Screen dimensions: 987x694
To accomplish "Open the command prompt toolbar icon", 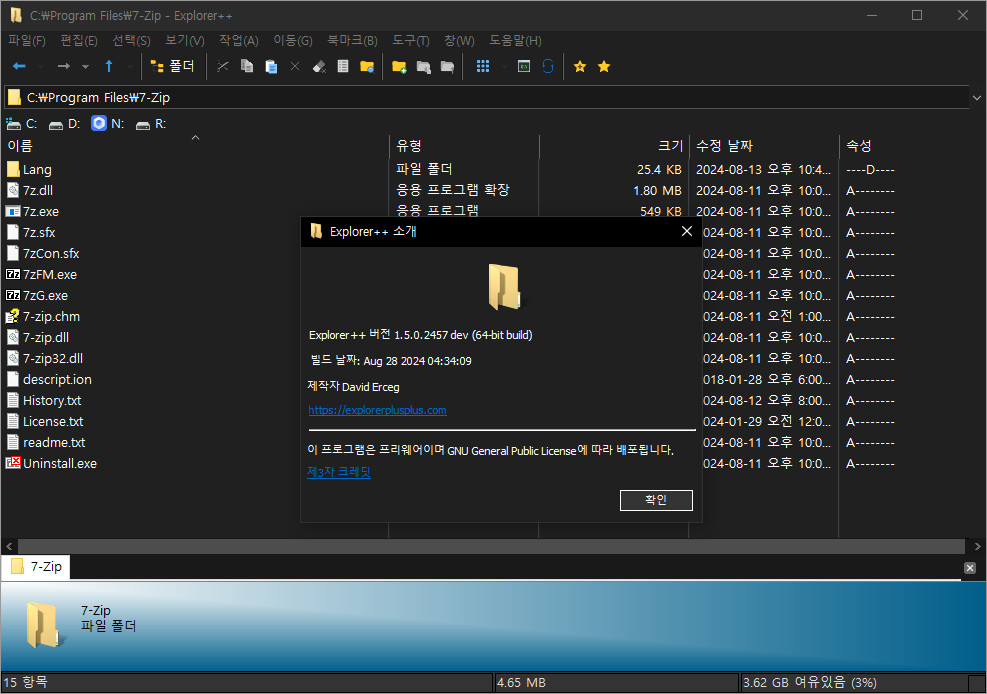I will coord(524,66).
